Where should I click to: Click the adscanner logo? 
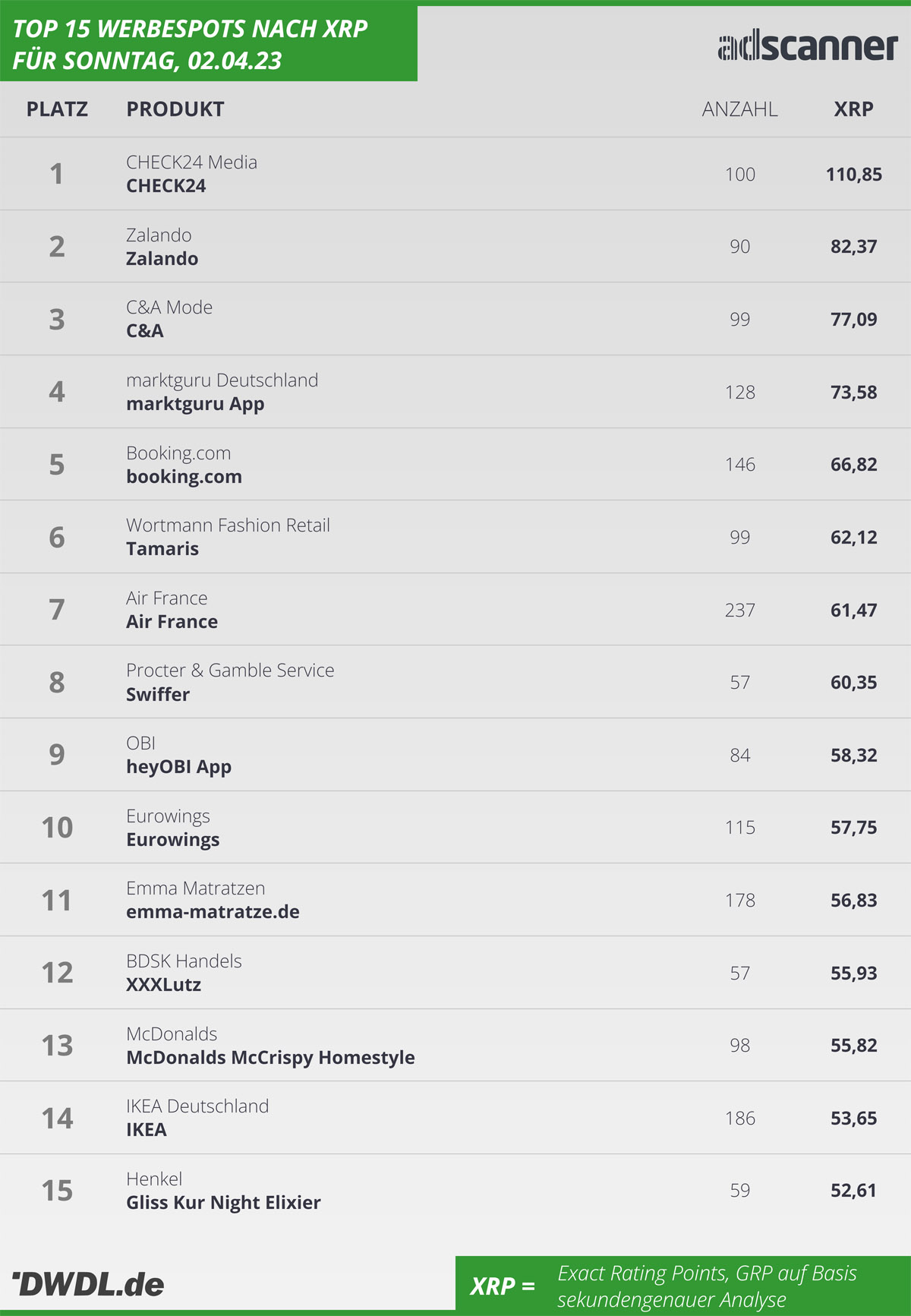(x=808, y=46)
